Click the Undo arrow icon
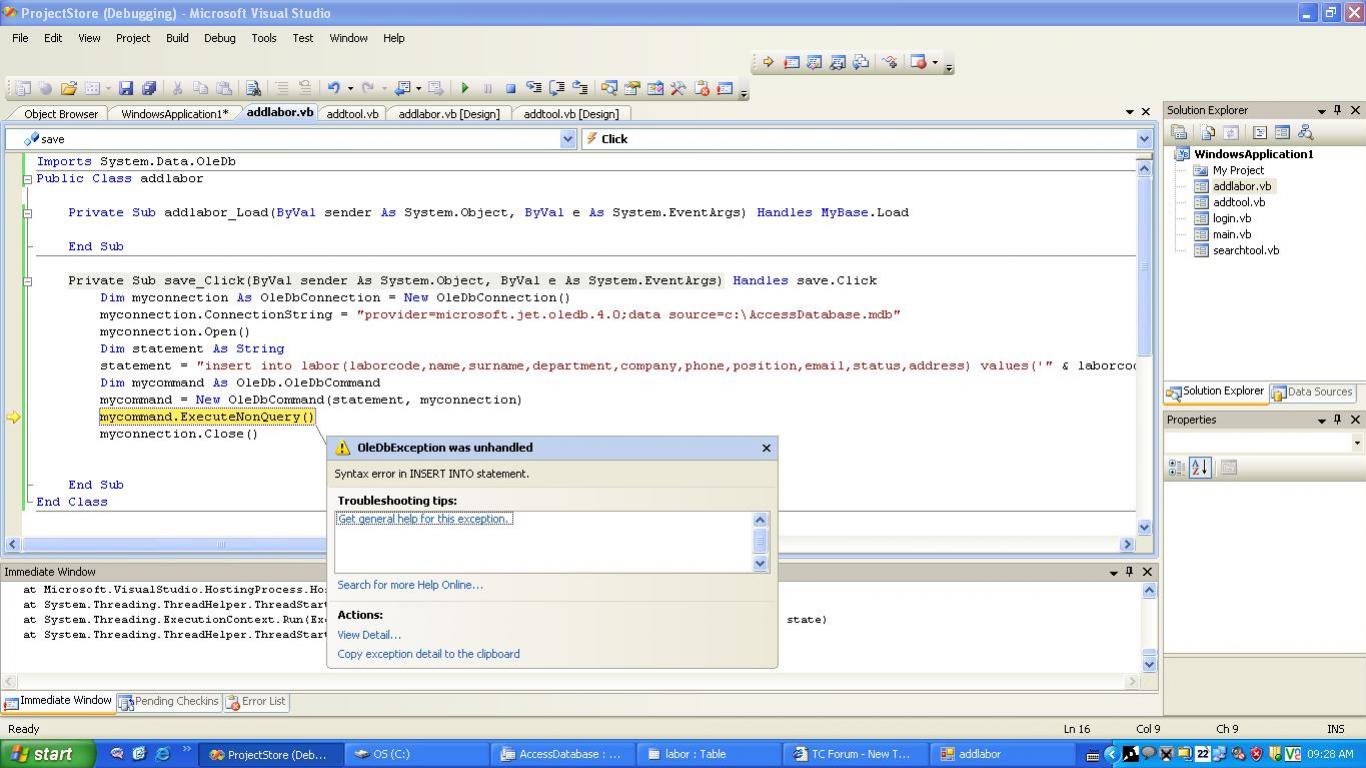 click(333, 89)
